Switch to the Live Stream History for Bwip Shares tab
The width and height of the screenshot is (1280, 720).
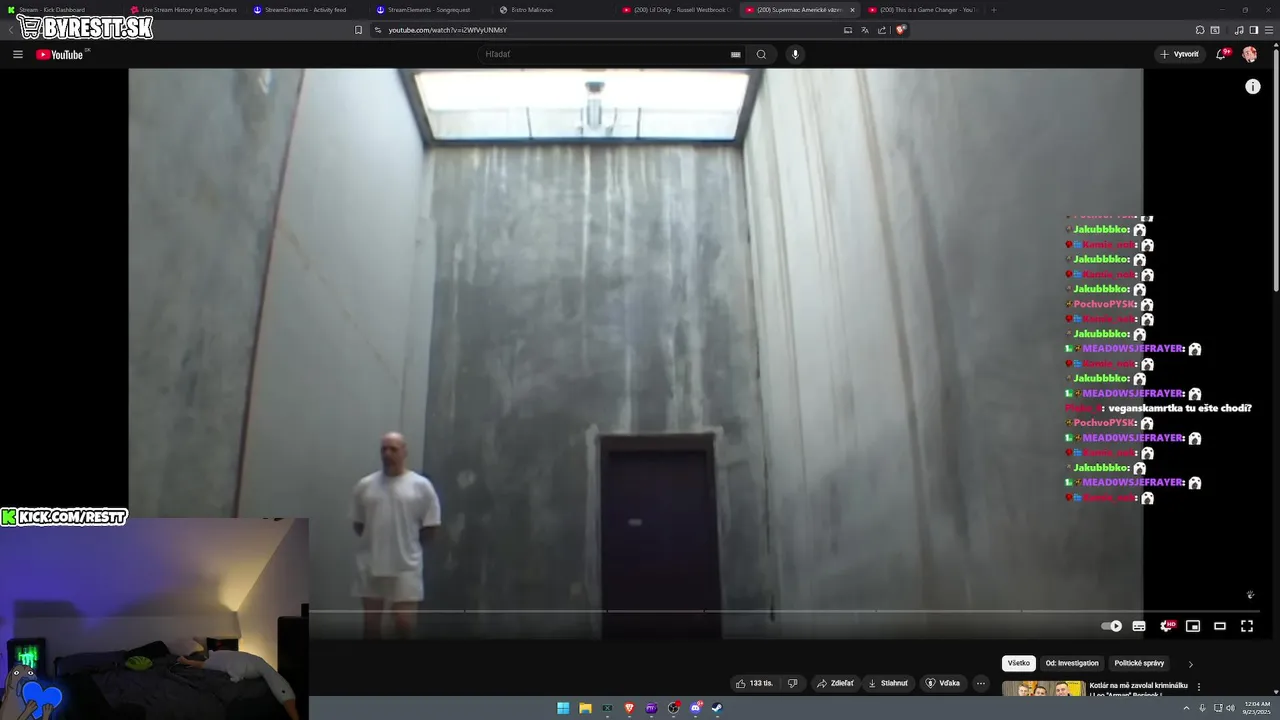pos(184,10)
